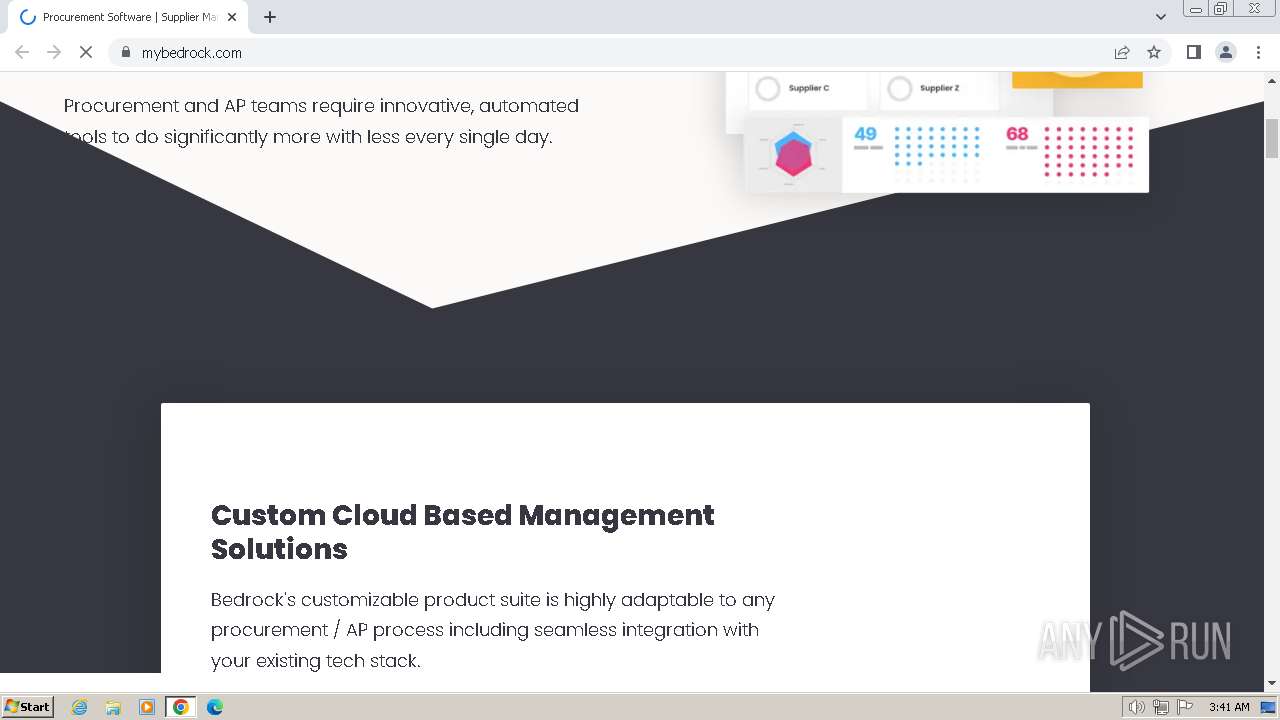
Task: Click the browser back arrow
Action: pyautogui.click(x=22, y=52)
